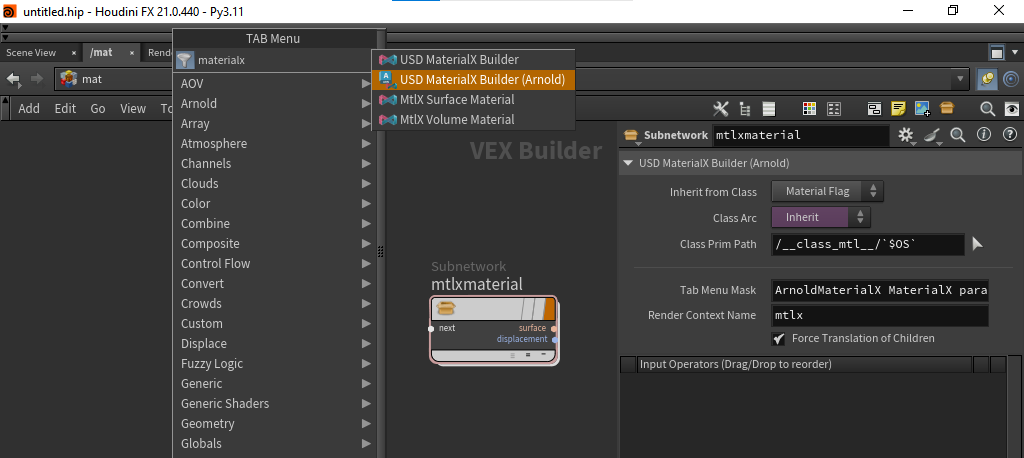Create a subnet with the box icon in toolbar

pyautogui.click(x=947, y=108)
